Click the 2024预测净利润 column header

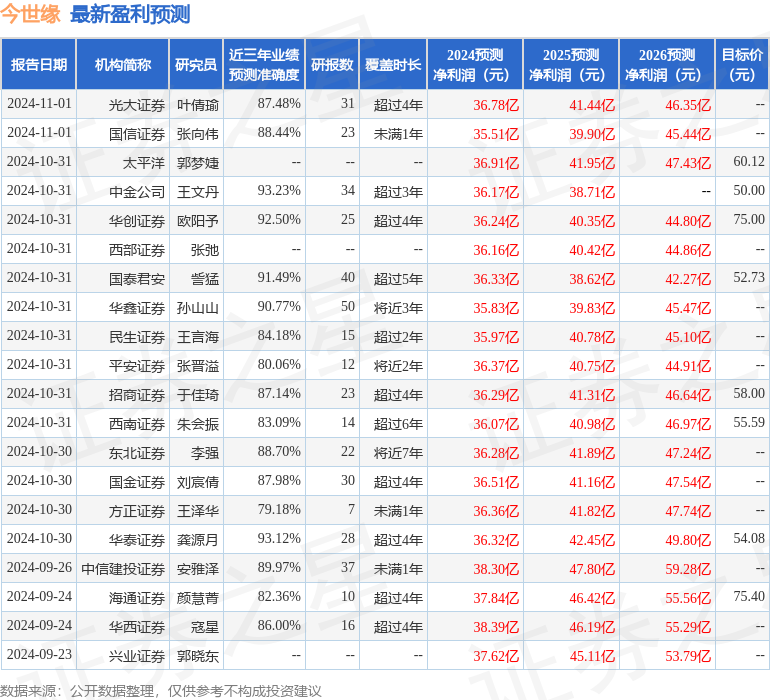(x=475, y=65)
